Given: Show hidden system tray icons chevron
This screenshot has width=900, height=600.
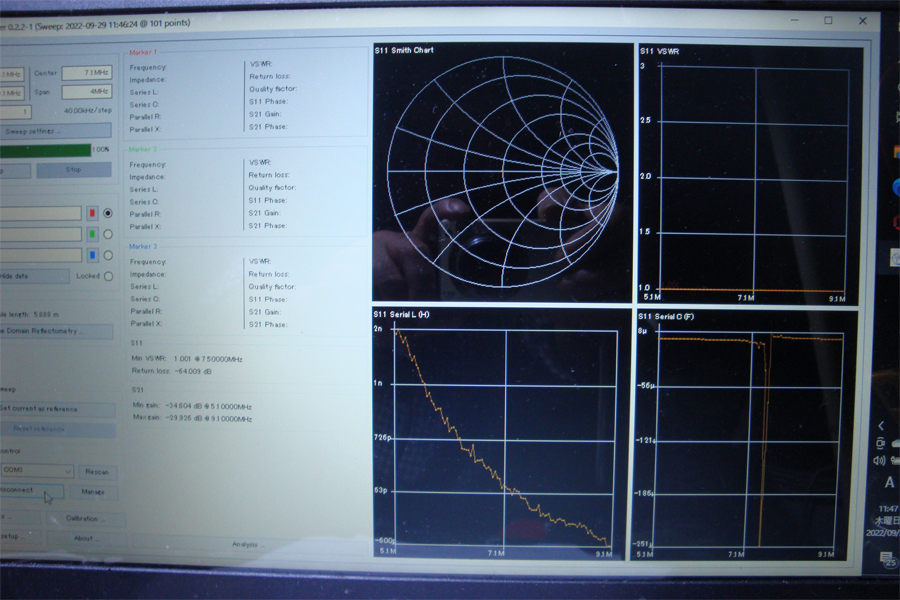Looking at the screenshot, I should point(880,426).
